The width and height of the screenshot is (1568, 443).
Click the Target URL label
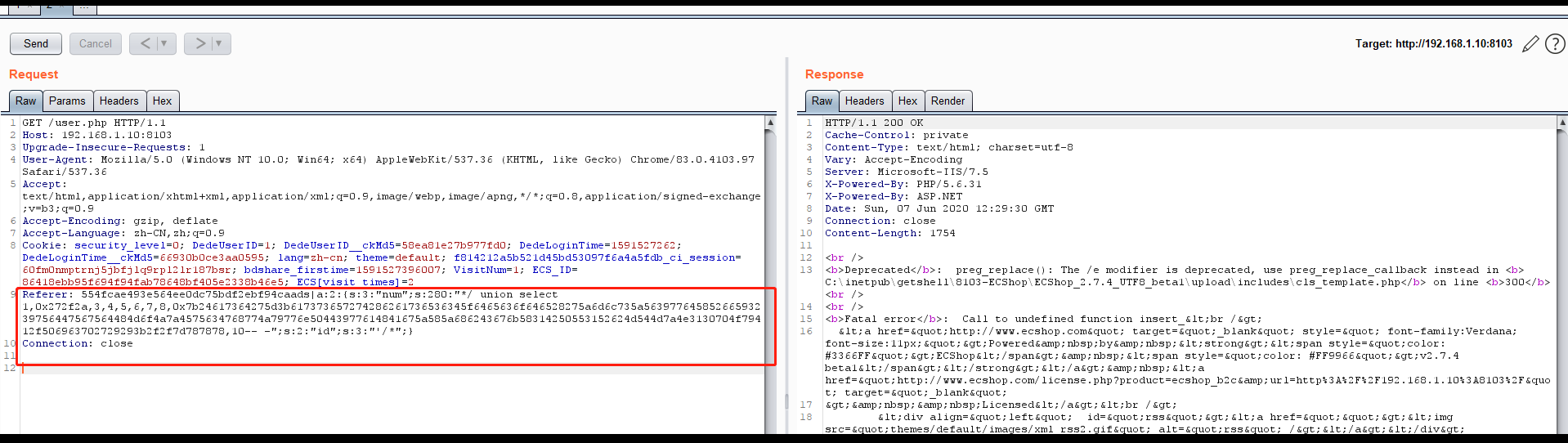pyautogui.click(x=1434, y=43)
